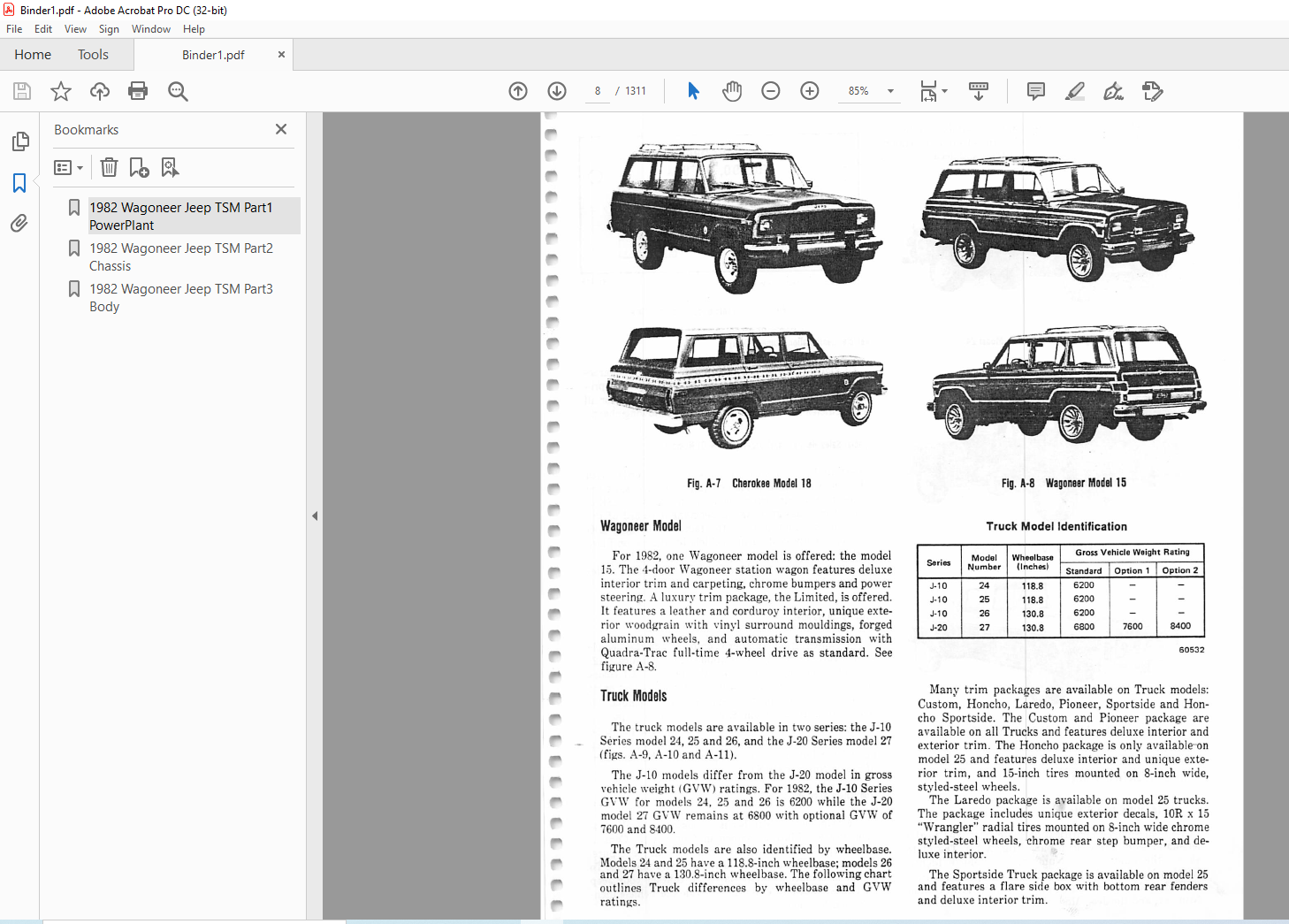1289x924 pixels.
Task: Select the arrow selection tool
Action: pyautogui.click(x=693, y=91)
